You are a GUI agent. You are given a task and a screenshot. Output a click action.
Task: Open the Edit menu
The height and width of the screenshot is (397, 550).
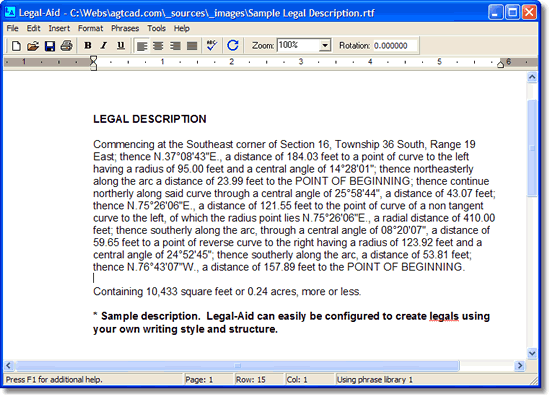(34, 28)
